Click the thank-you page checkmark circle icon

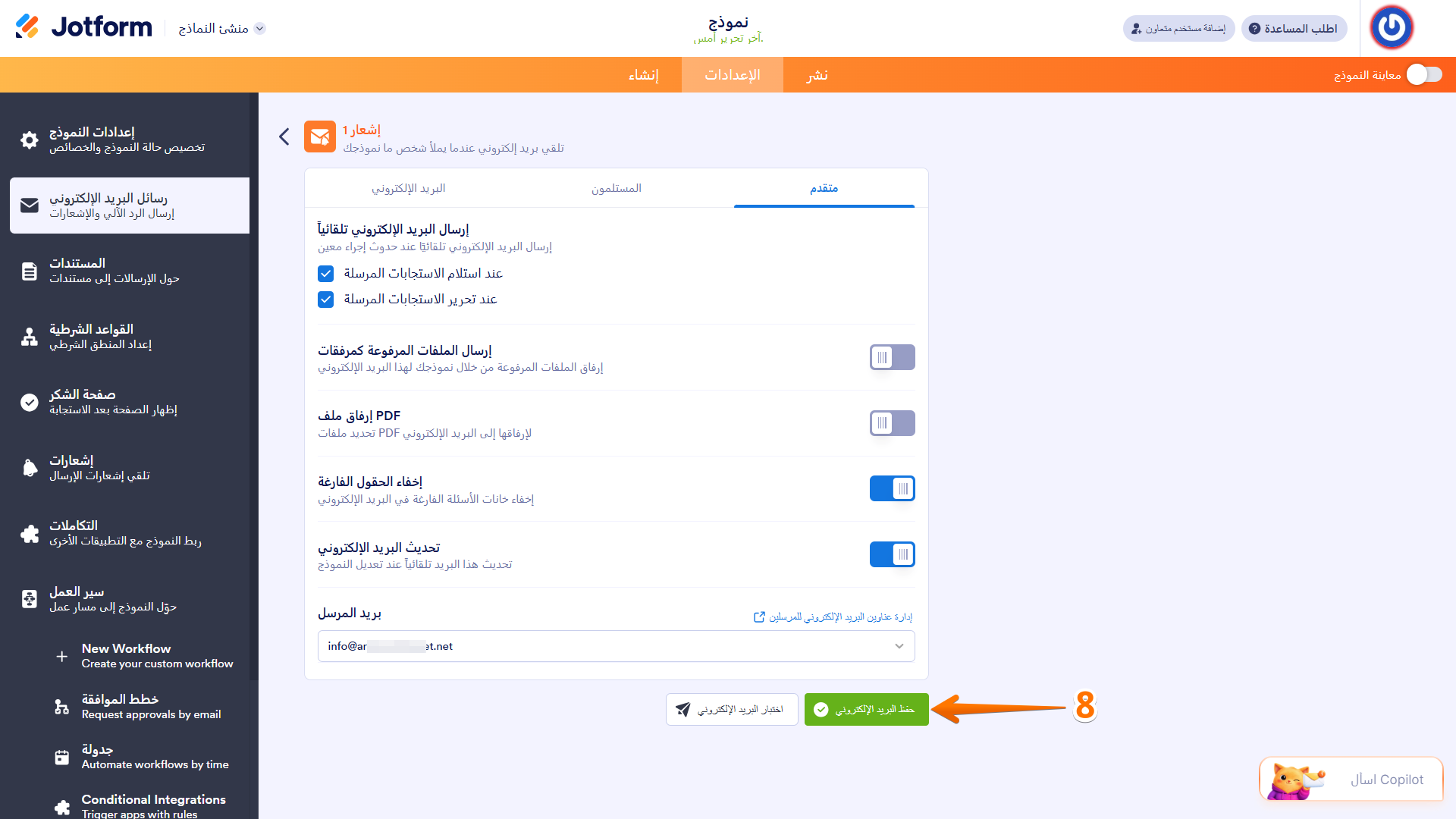[x=30, y=402]
